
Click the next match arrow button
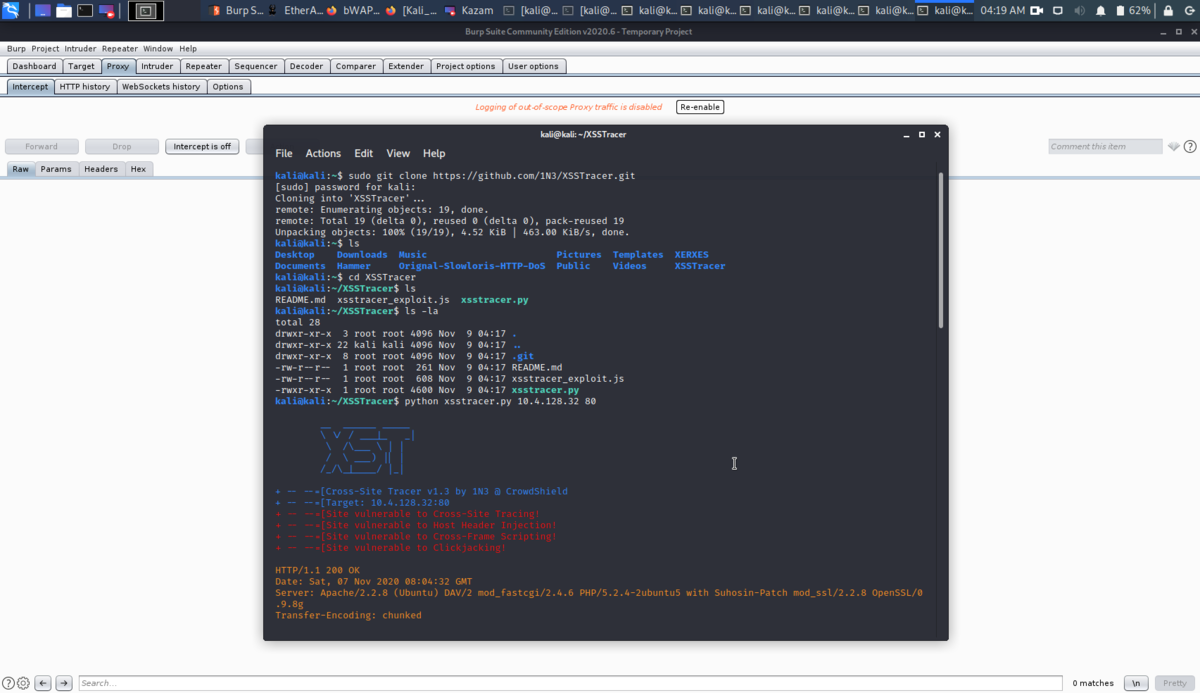click(64, 683)
